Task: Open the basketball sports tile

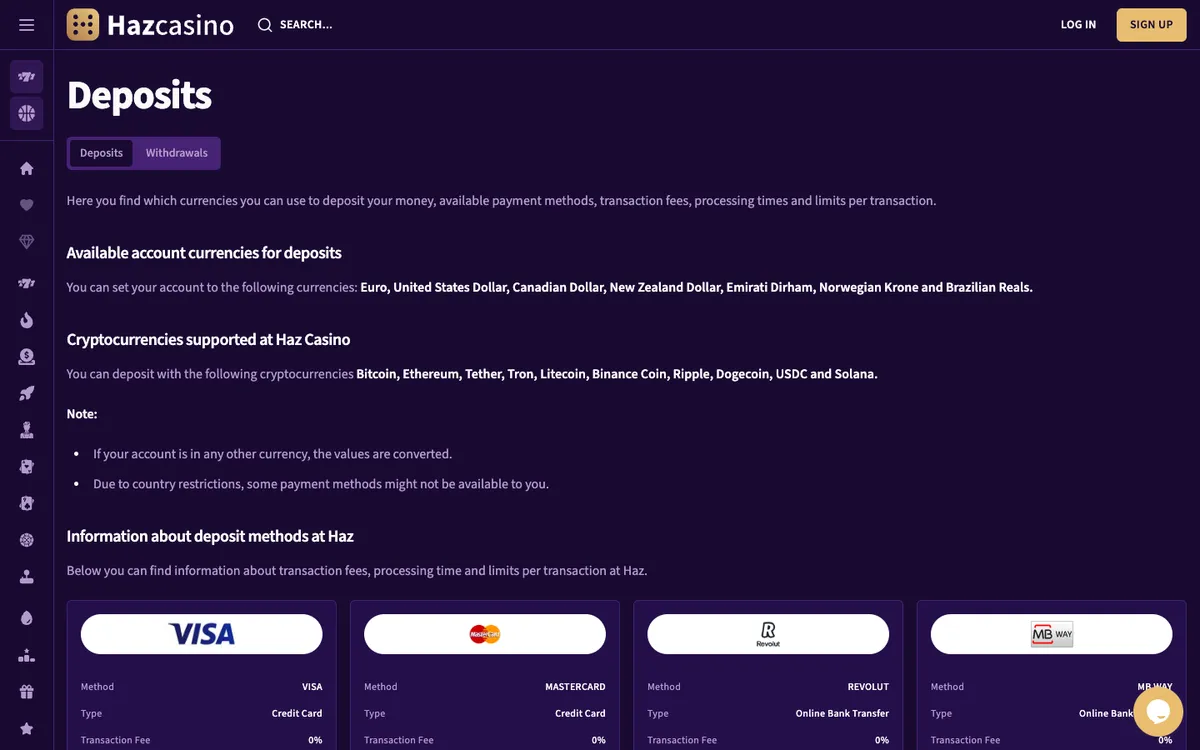Action: tap(27, 114)
